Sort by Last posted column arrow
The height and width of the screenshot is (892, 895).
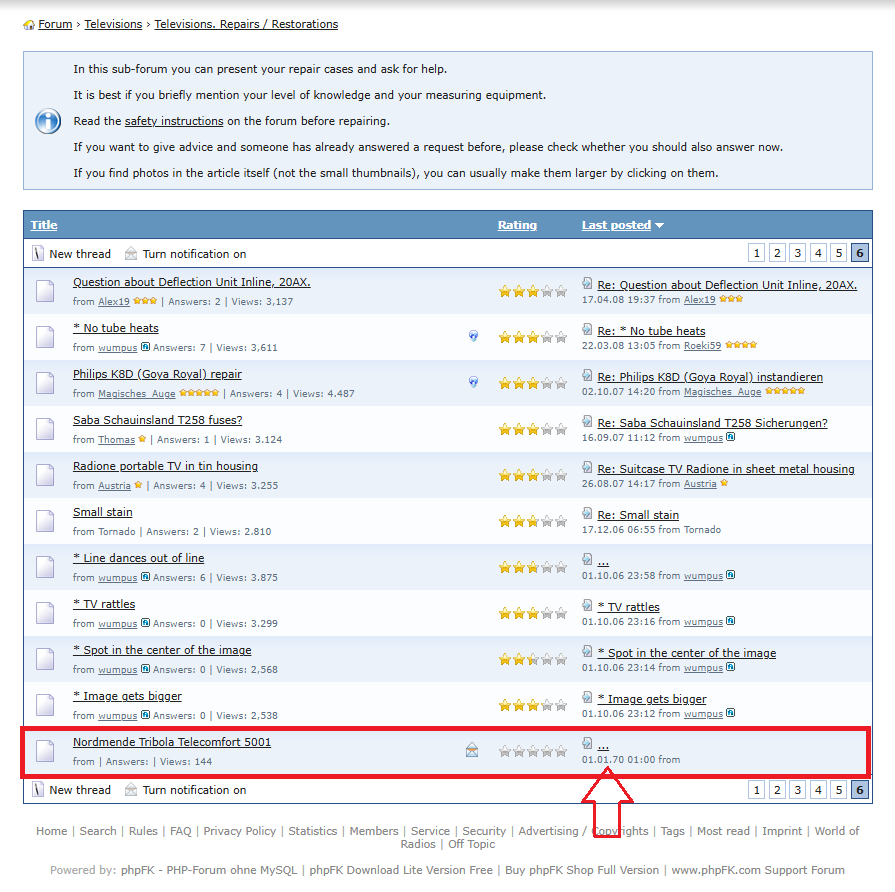(659, 226)
